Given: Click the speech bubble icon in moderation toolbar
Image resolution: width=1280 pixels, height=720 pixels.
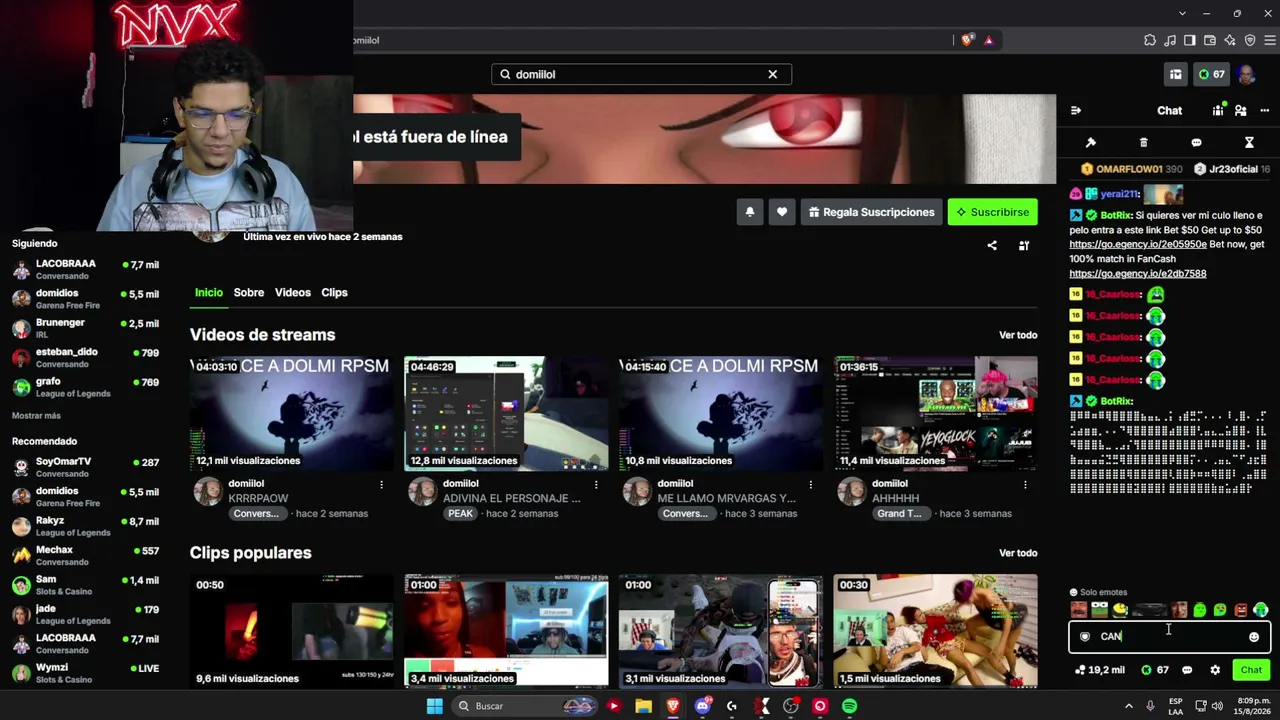Looking at the screenshot, I should (1196, 143).
